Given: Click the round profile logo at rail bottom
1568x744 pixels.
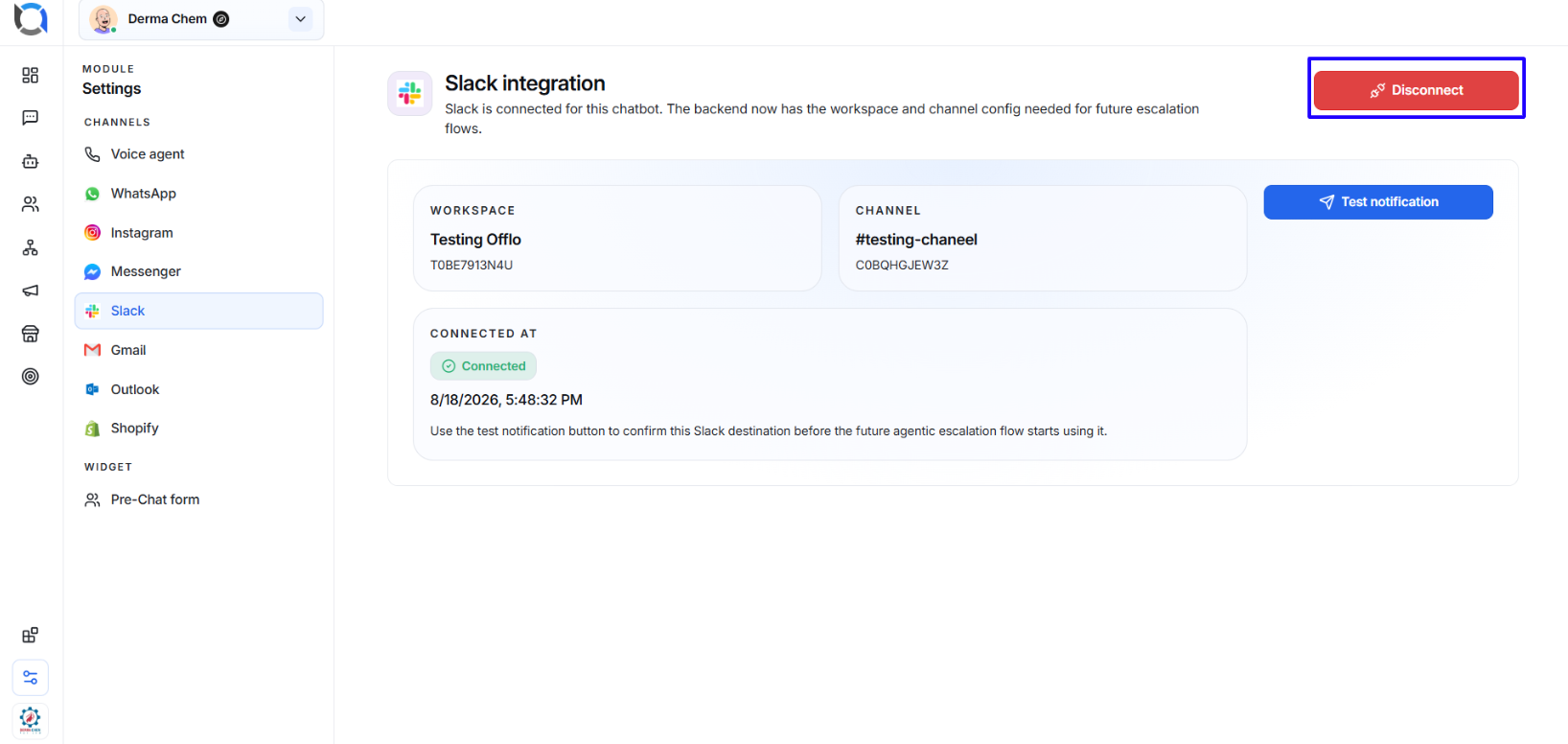Looking at the screenshot, I should (x=31, y=720).
